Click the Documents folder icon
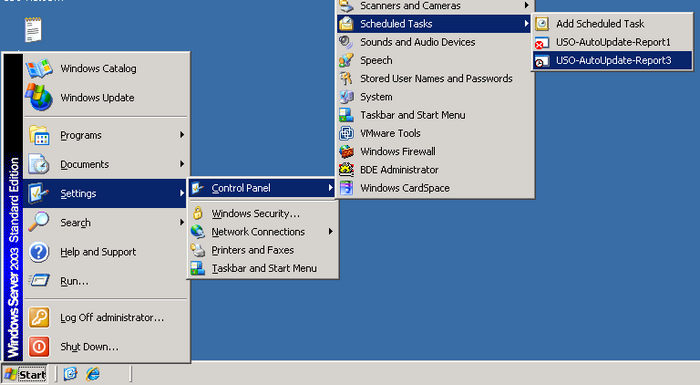Viewport: 700px width, 385px height. [x=39, y=164]
